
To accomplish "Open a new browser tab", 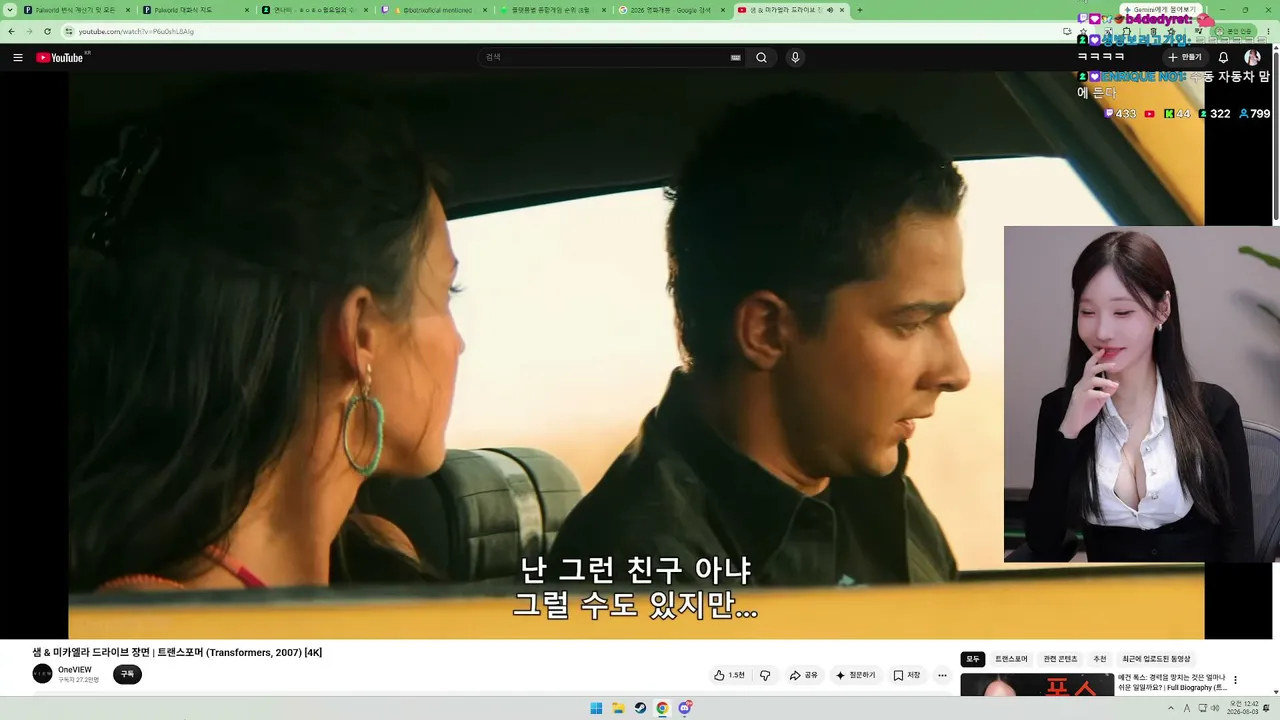I will pyautogui.click(x=860, y=10).
